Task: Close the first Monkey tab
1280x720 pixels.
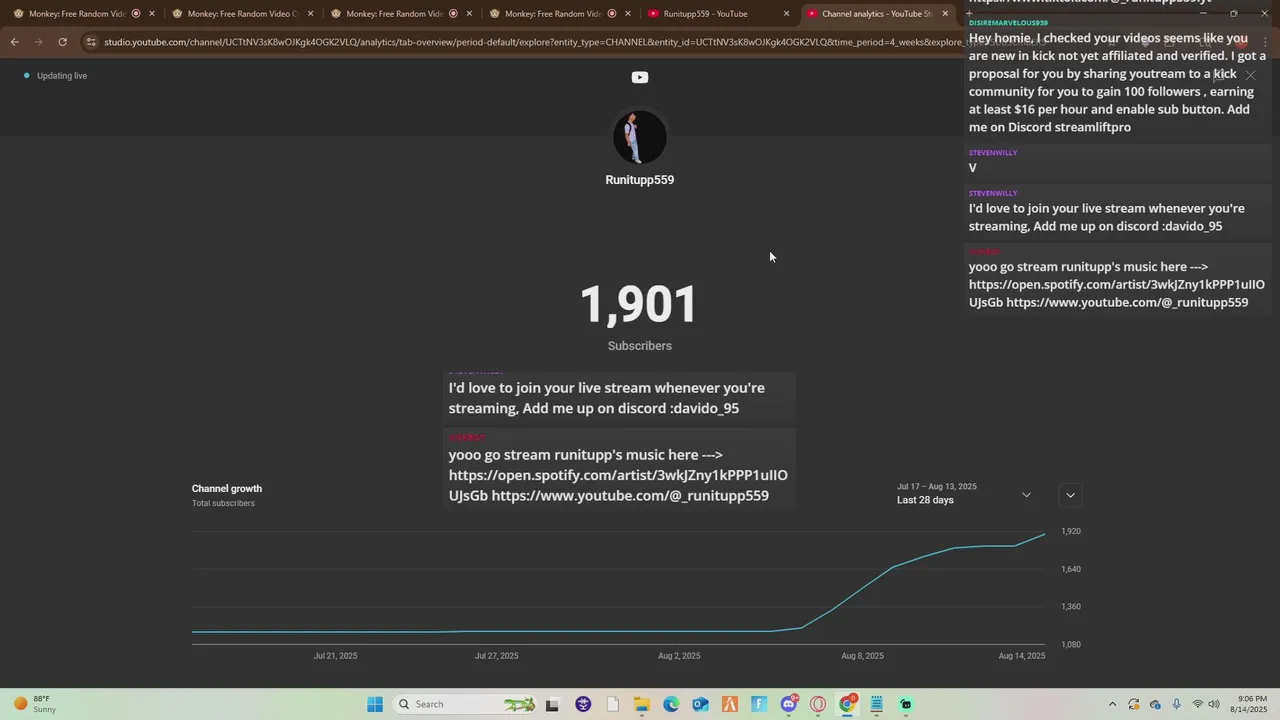Action: (x=152, y=14)
